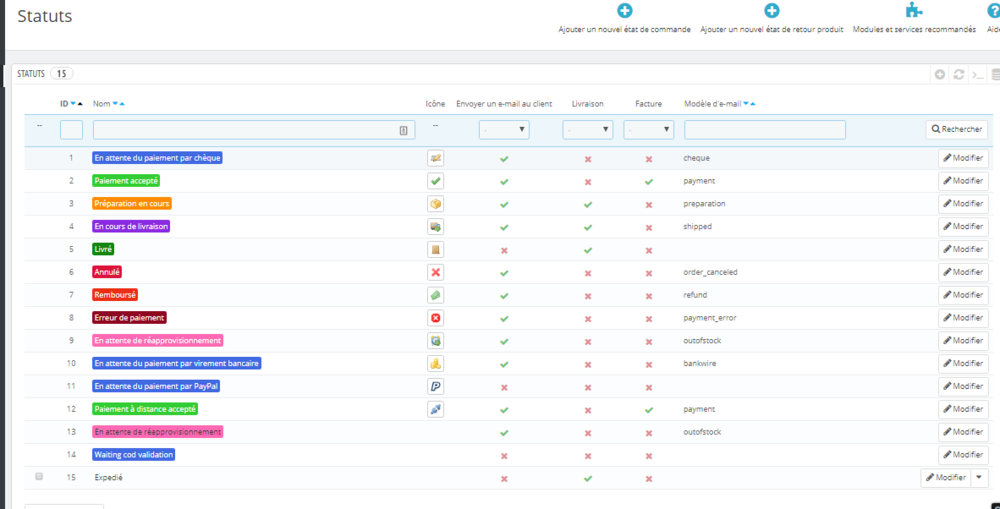Open the Envoyer un e-mail au client filter dropdown
Screen dimensions: 1000x509
click(x=504, y=130)
